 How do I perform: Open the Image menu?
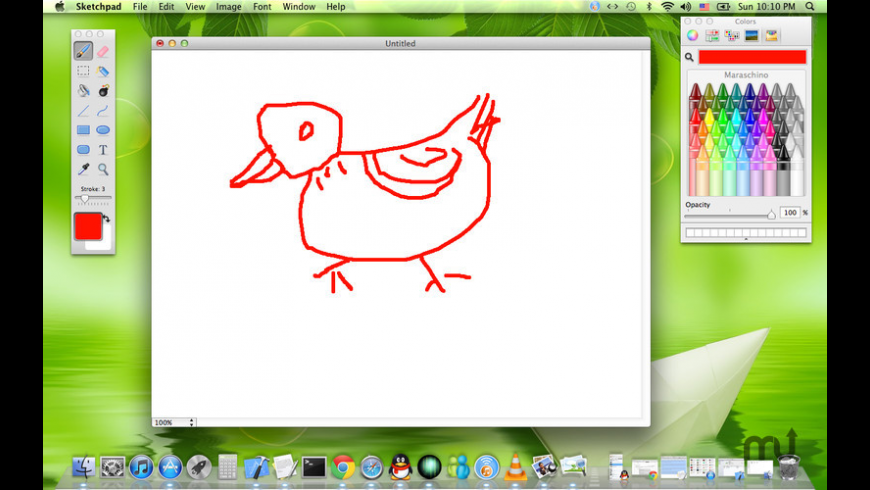click(x=229, y=7)
